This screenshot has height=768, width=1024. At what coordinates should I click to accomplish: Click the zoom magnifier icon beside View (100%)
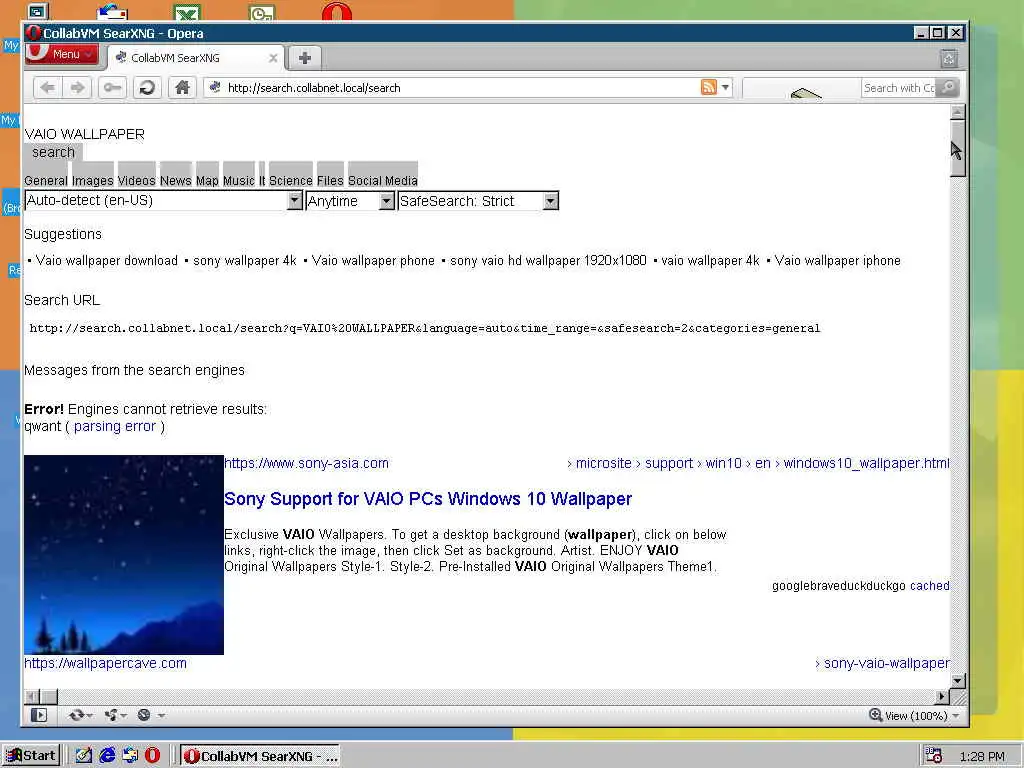[x=875, y=715]
